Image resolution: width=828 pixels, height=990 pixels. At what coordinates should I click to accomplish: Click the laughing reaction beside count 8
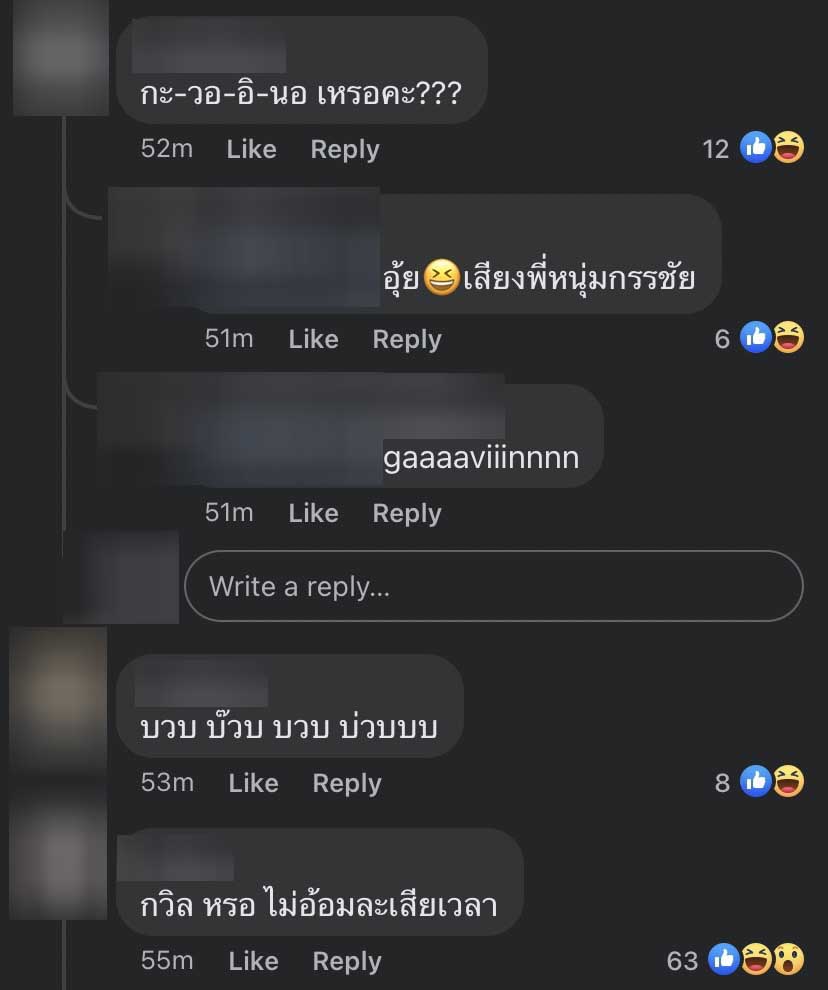coord(789,781)
